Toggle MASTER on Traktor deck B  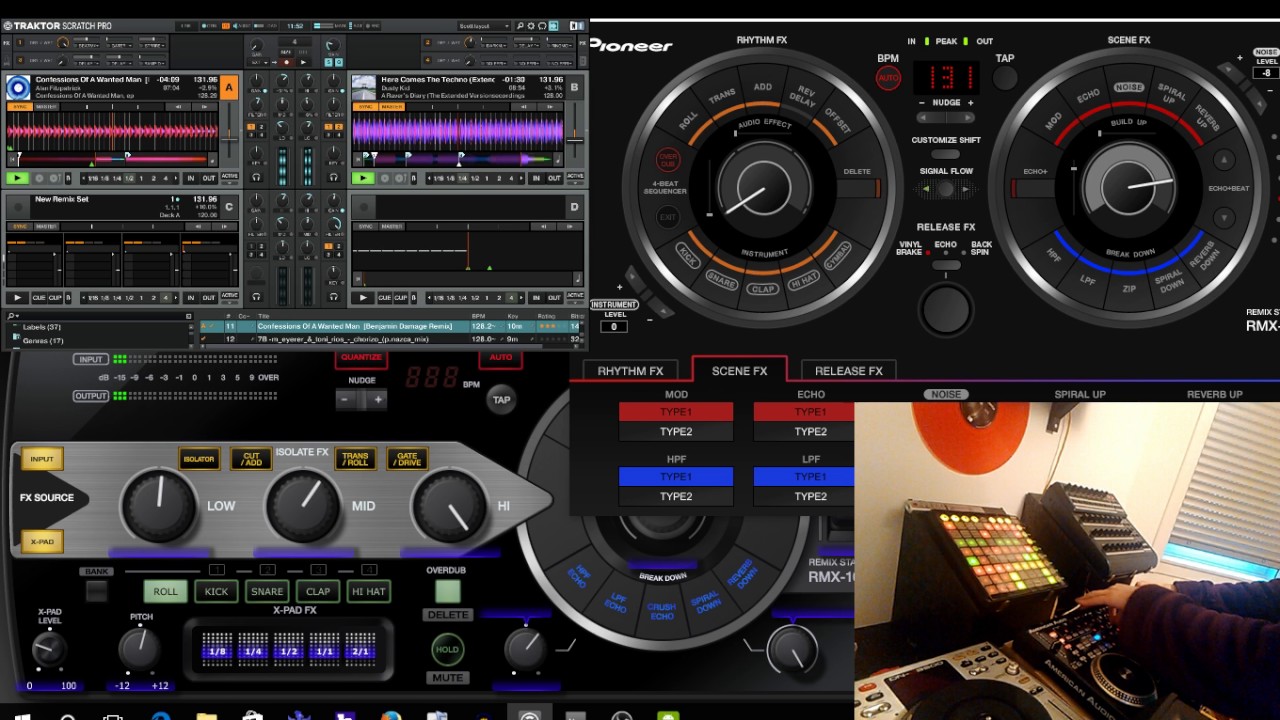[x=391, y=106]
